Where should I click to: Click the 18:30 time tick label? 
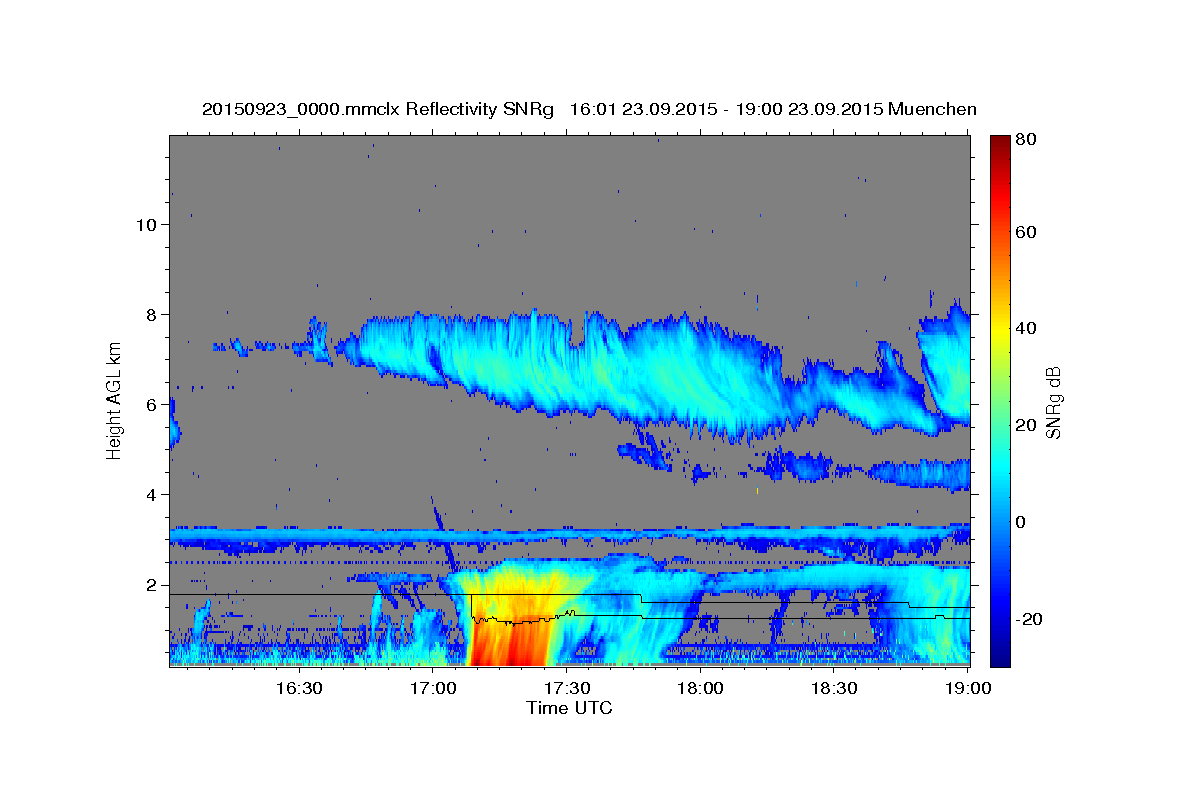835,689
